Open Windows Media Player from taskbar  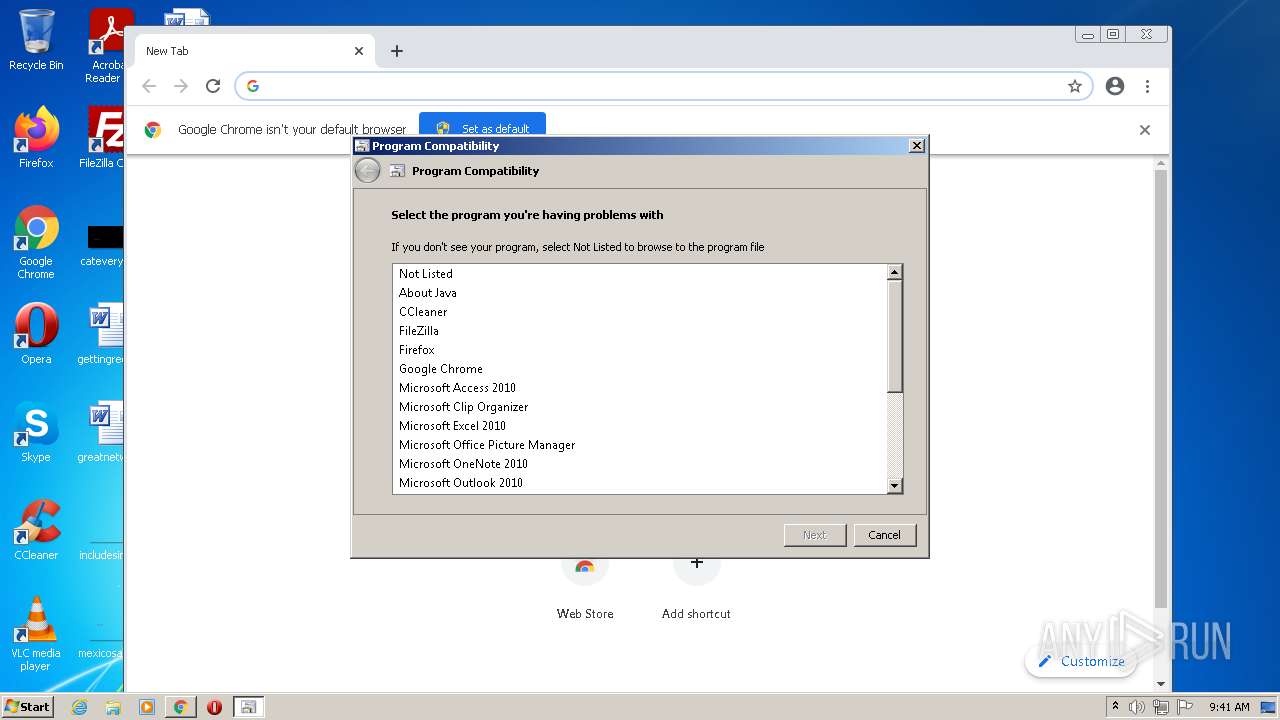147,707
